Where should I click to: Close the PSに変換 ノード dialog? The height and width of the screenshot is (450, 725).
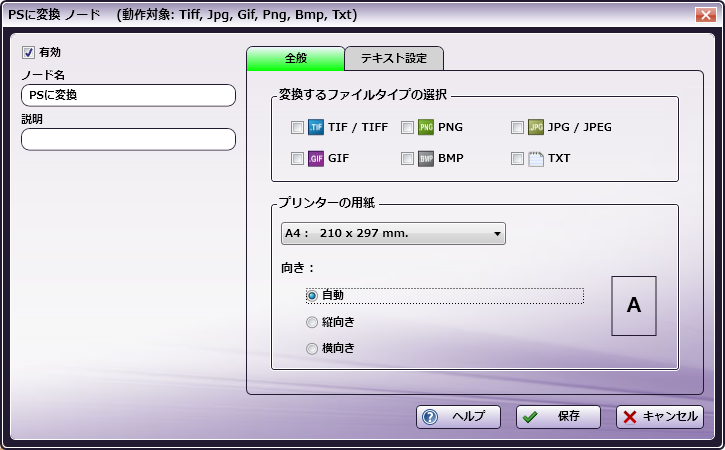click(706, 15)
